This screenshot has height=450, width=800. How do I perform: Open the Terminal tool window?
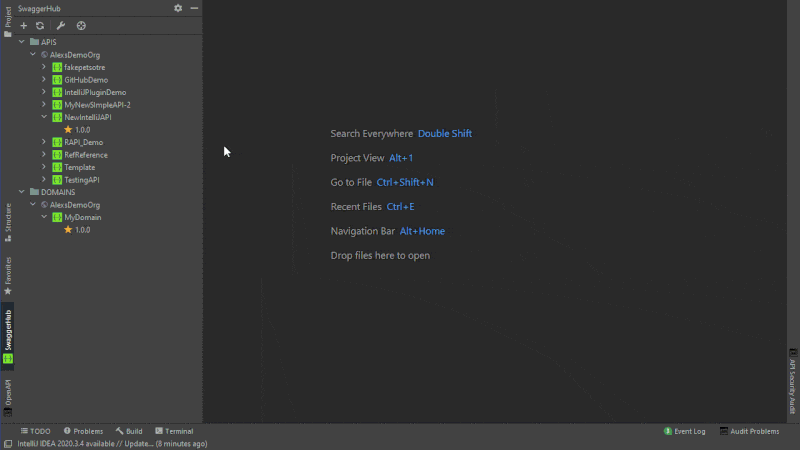[x=174, y=431]
